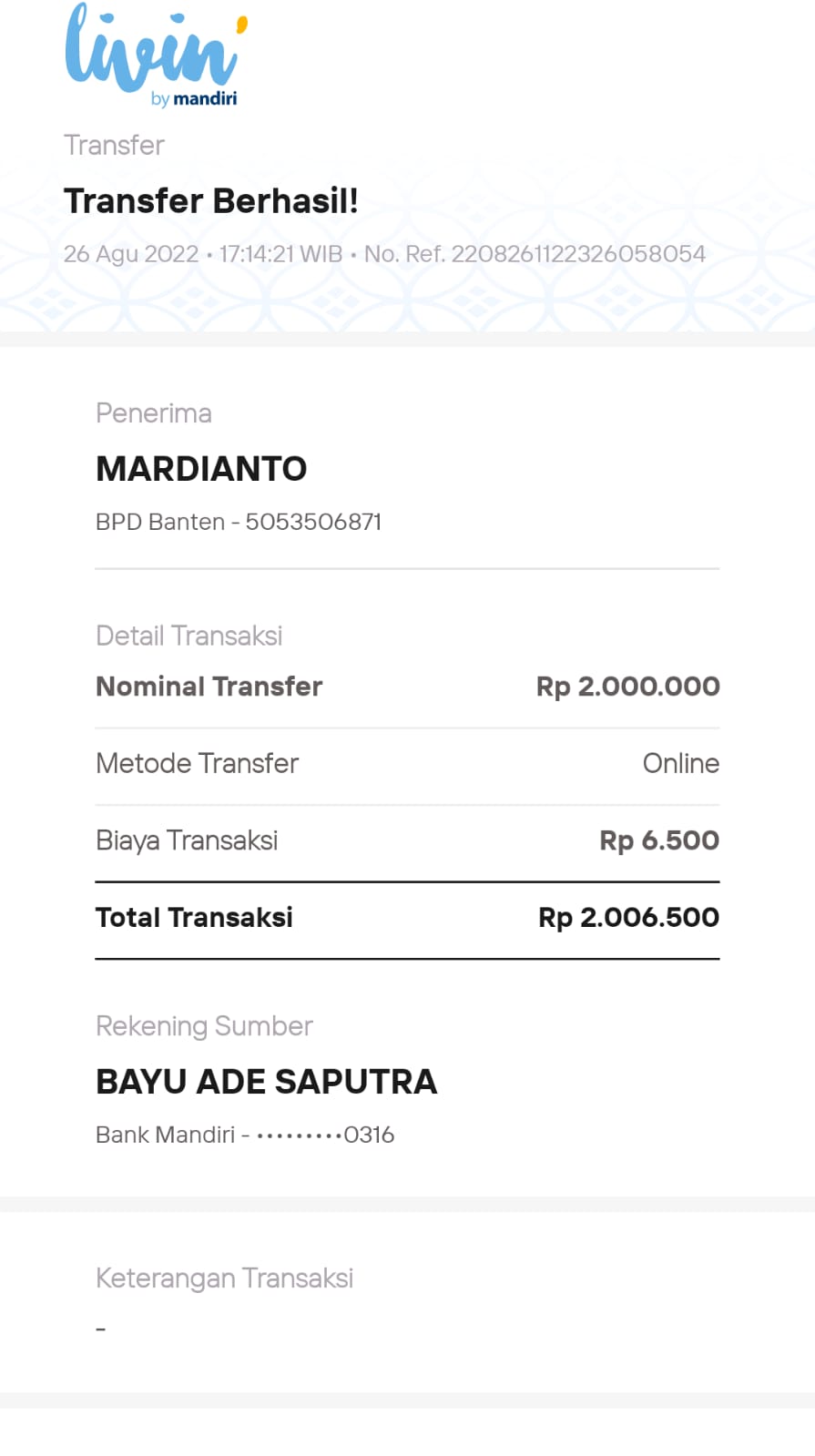Tap the recipient name MARDIANTO
This screenshot has height=1456, width=815.
[201, 469]
